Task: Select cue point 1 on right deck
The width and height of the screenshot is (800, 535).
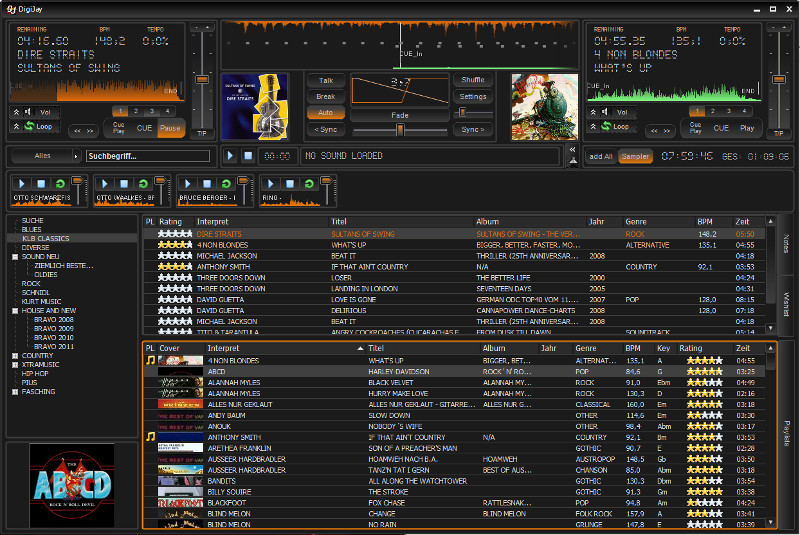Action: click(697, 111)
